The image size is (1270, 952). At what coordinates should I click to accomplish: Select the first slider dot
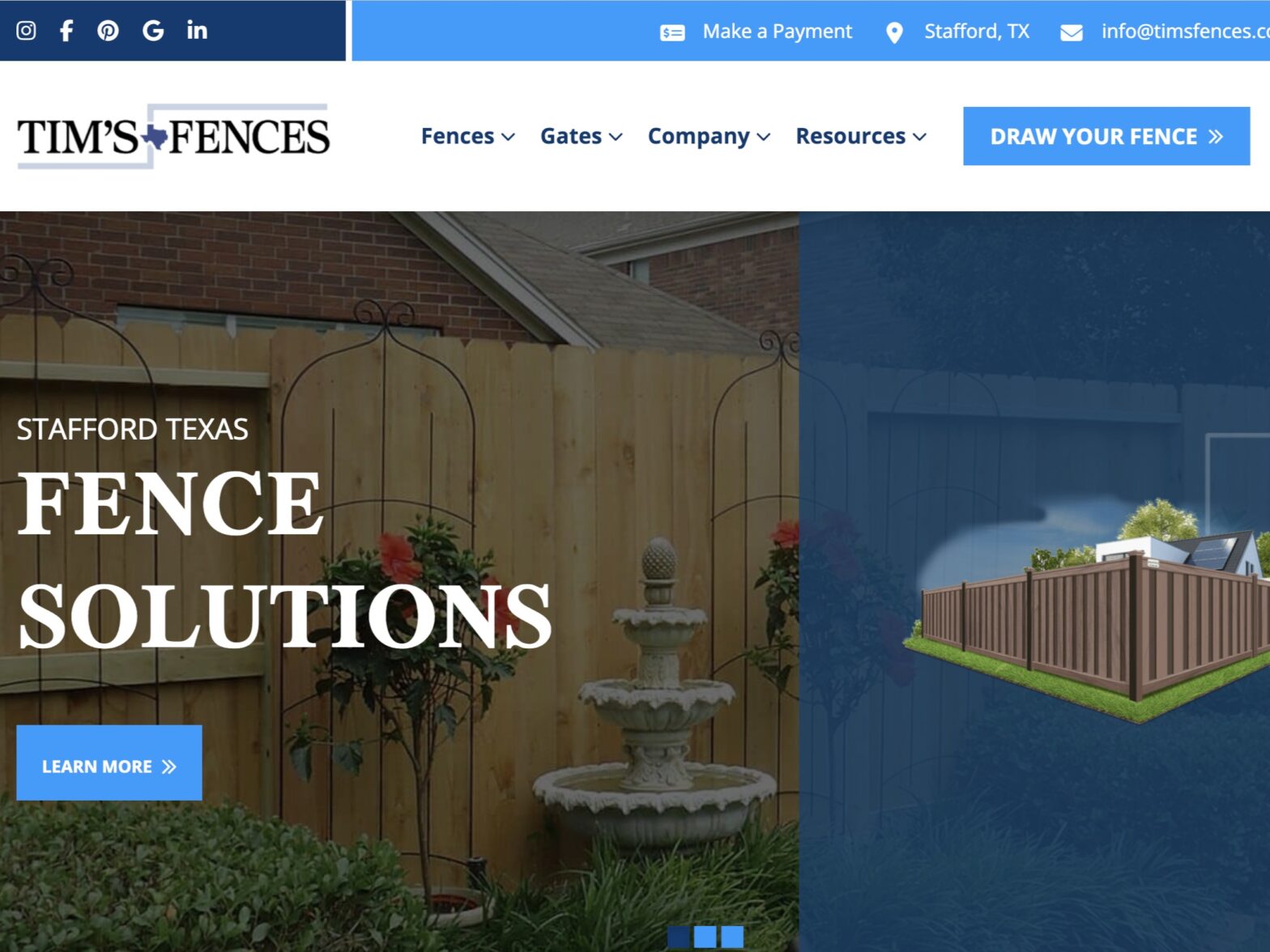coord(679,937)
